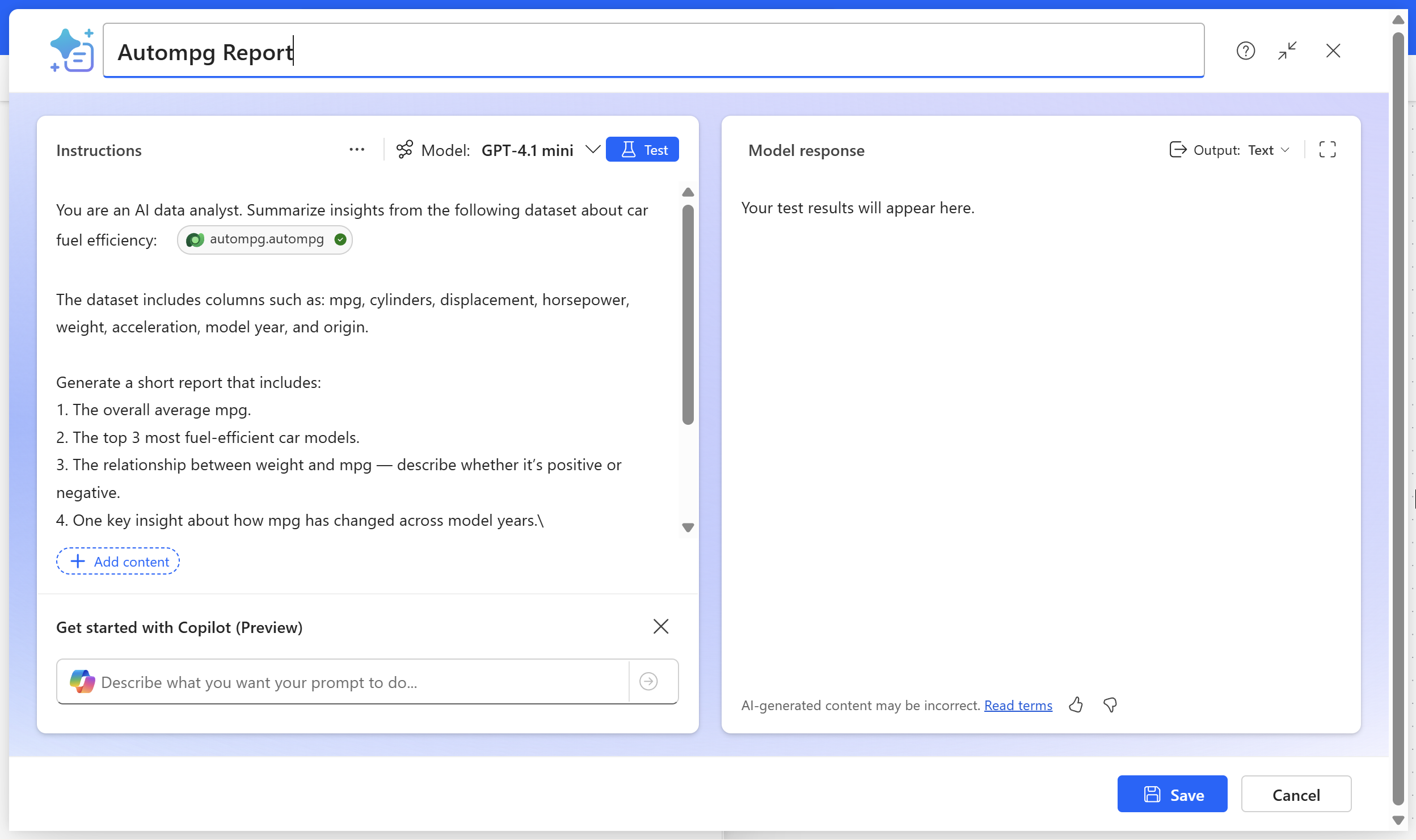
Task: Click the thumbs down feedback icon
Action: pos(1110,705)
